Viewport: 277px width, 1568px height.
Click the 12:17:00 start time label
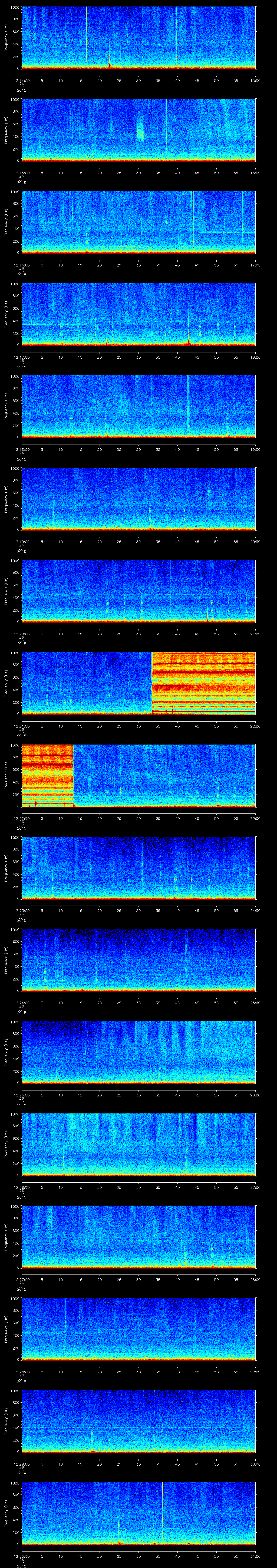point(21,357)
